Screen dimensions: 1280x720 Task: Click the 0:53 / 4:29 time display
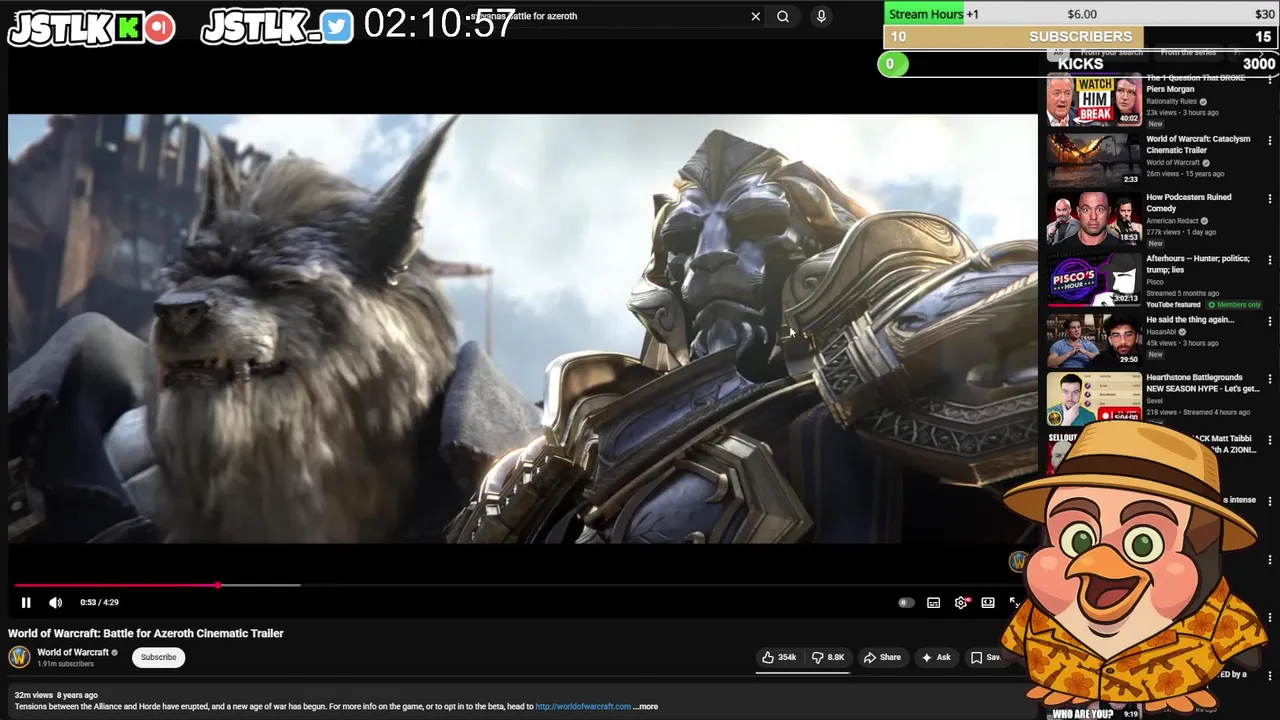99,602
